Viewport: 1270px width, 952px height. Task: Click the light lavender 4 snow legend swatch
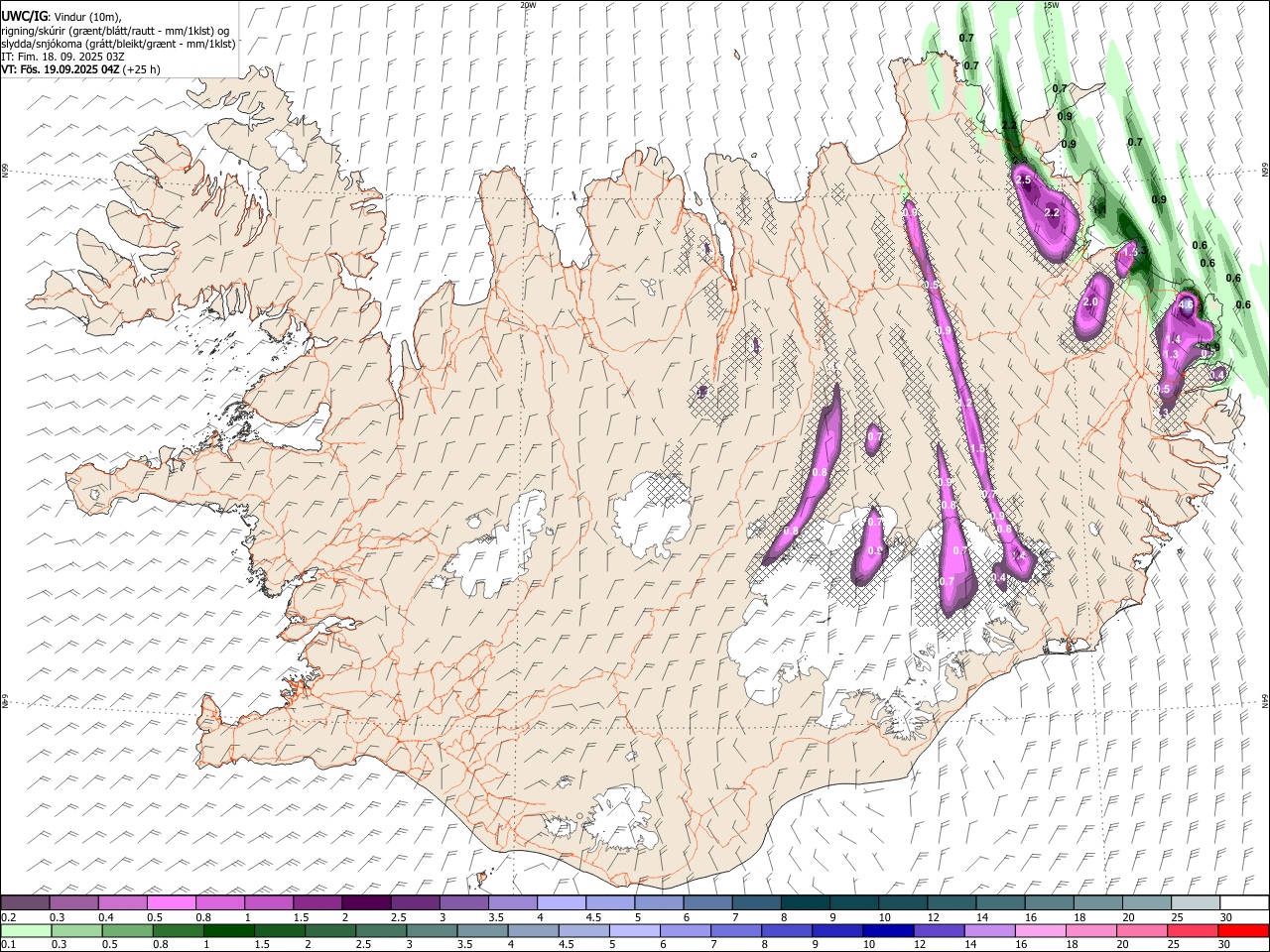(x=562, y=902)
